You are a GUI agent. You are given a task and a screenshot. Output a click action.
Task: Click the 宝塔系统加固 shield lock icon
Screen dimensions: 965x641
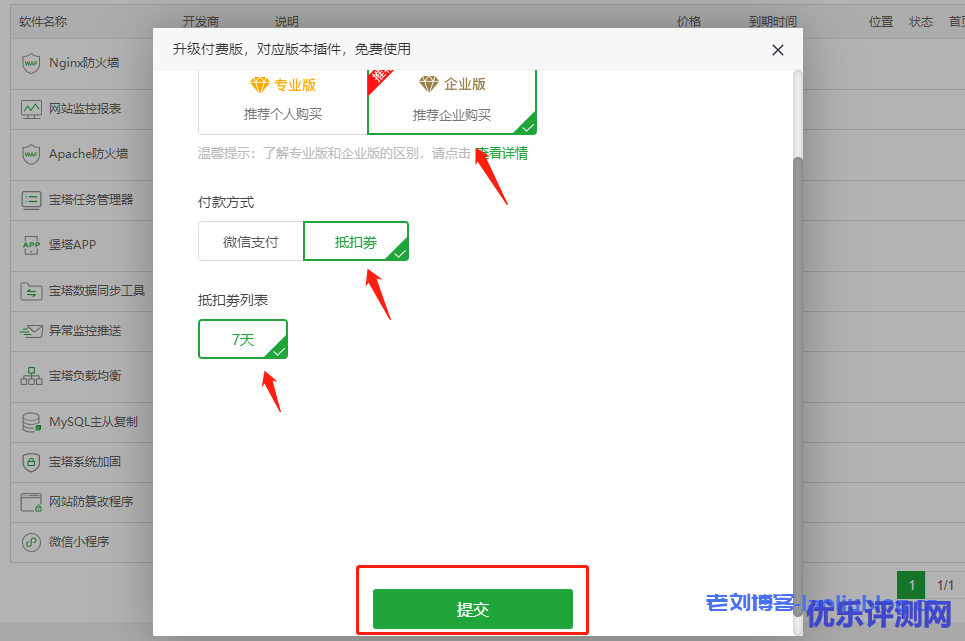click(31, 462)
